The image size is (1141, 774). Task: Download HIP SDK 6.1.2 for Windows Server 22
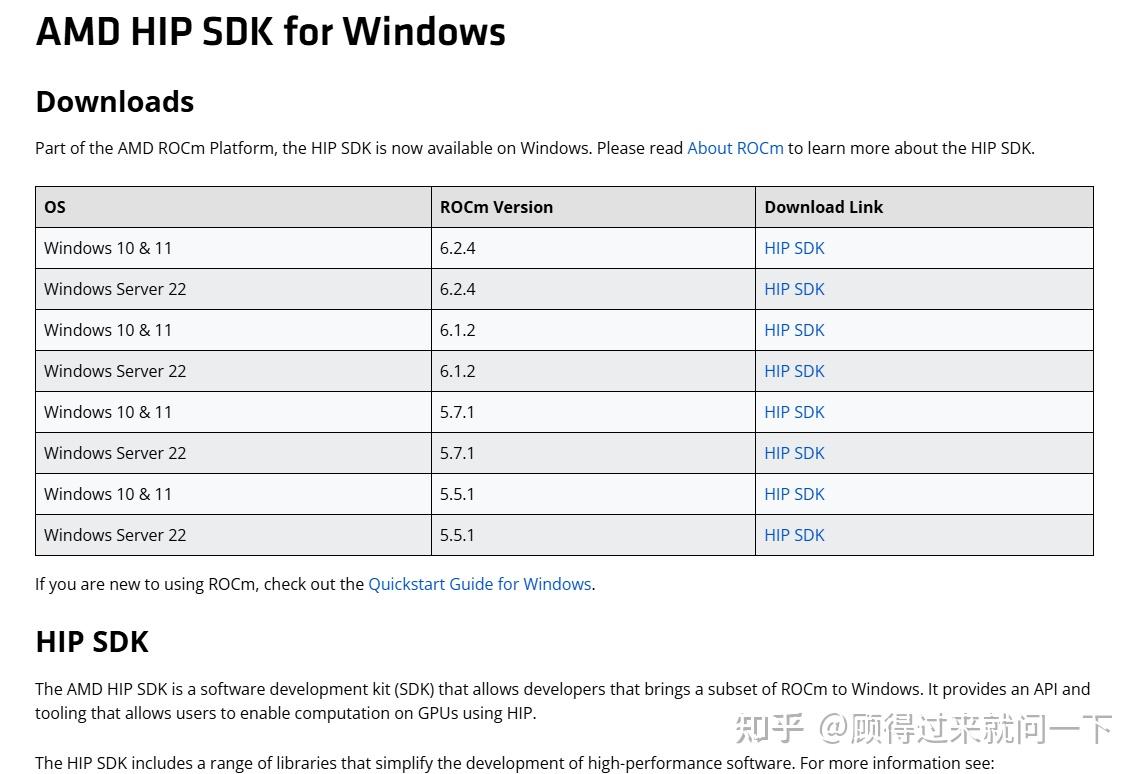tap(794, 371)
